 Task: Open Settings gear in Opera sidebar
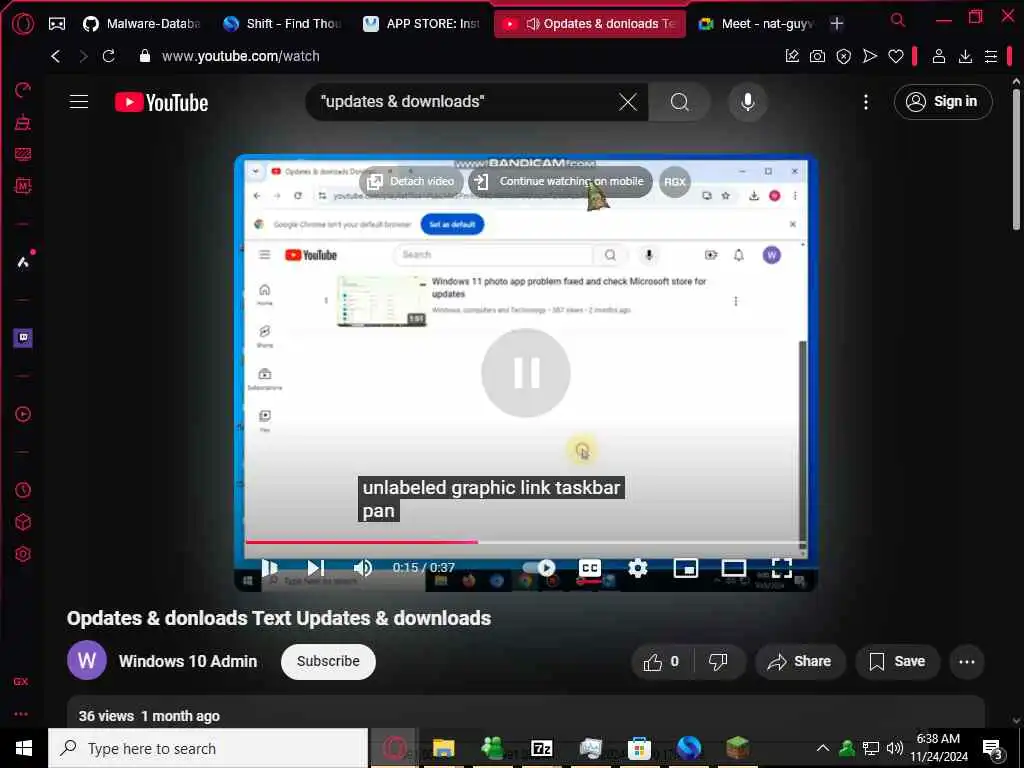(x=23, y=554)
